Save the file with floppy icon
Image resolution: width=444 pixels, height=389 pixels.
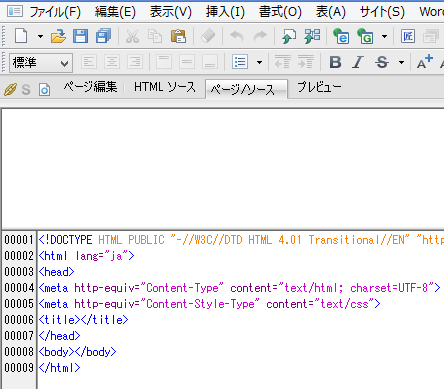tap(81, 36)
